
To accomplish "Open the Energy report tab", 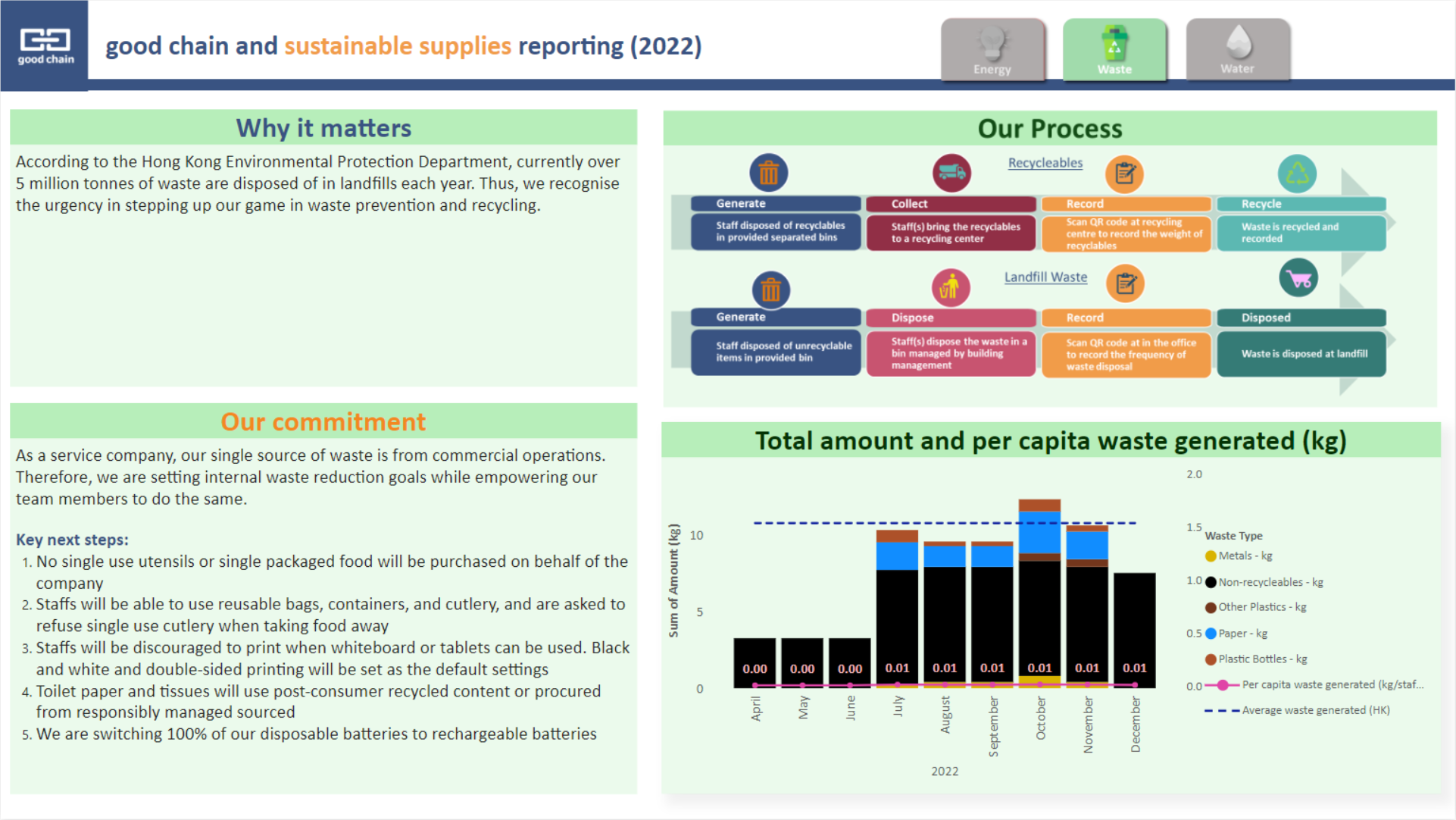I will coord(992,49).
